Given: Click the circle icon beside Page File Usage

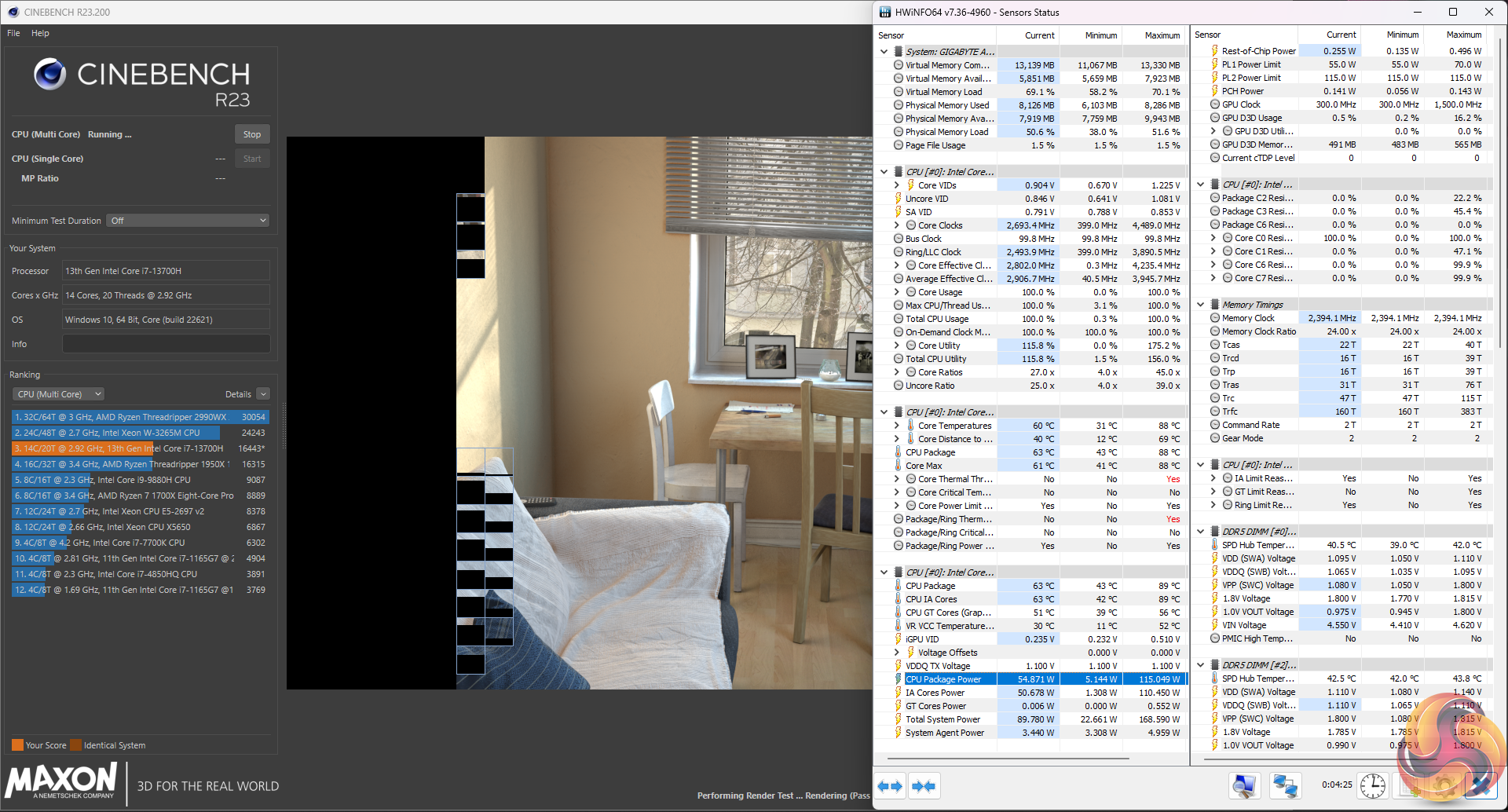Looking at the screenshot, I should tap(898, 145).
